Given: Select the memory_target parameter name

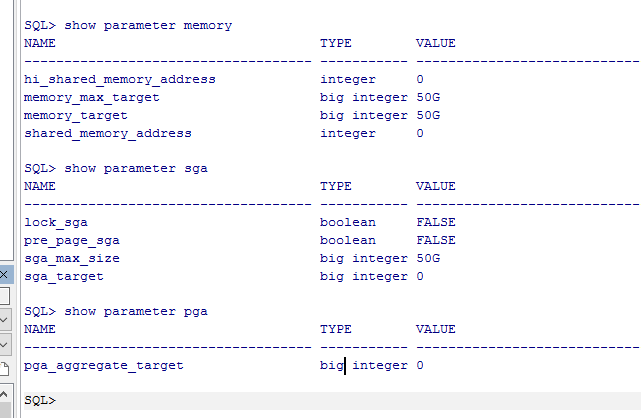Looking at the screenshot, I should tap(76, 115).
